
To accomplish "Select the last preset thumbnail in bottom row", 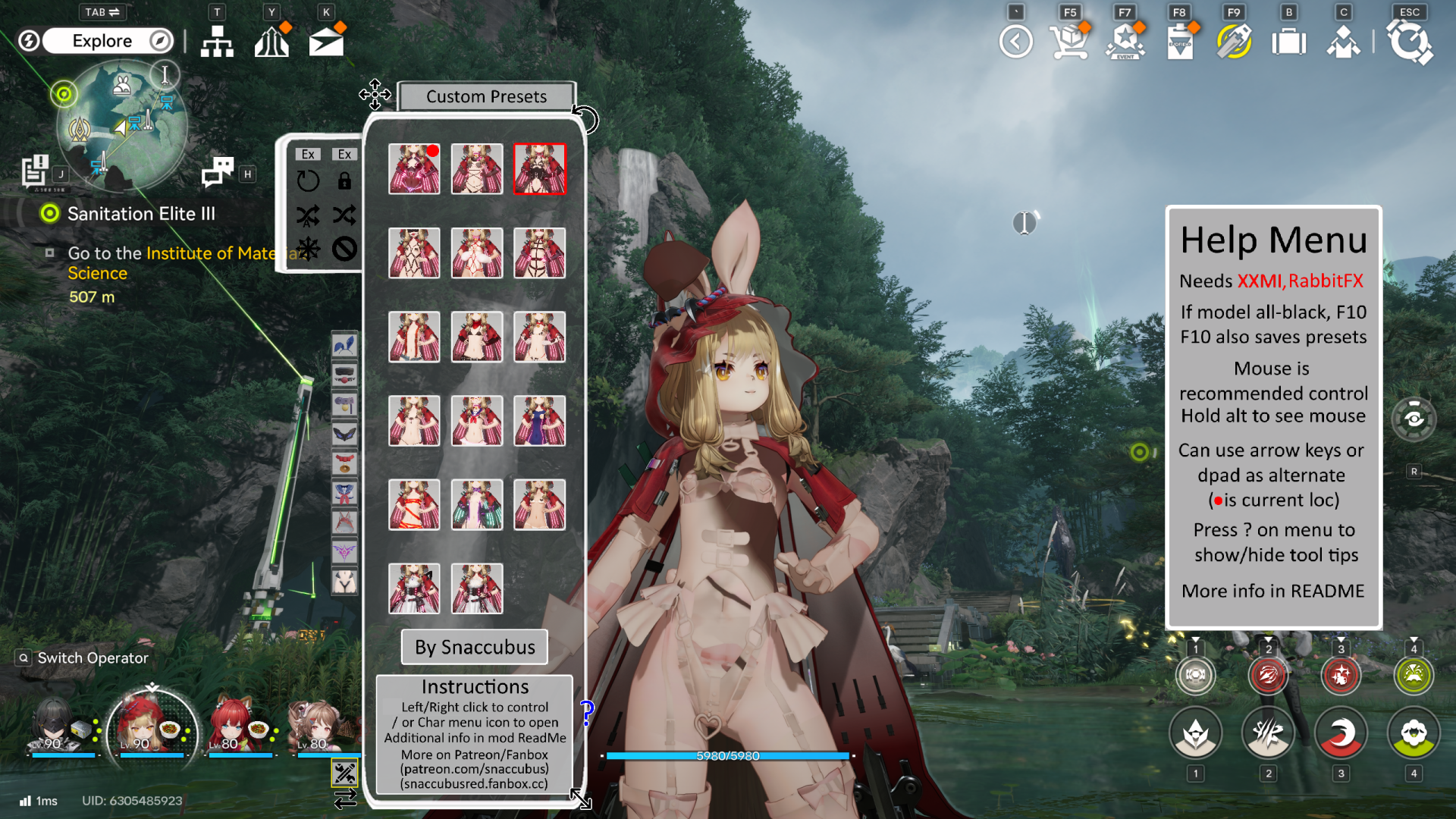I will (x=477, y=588).
